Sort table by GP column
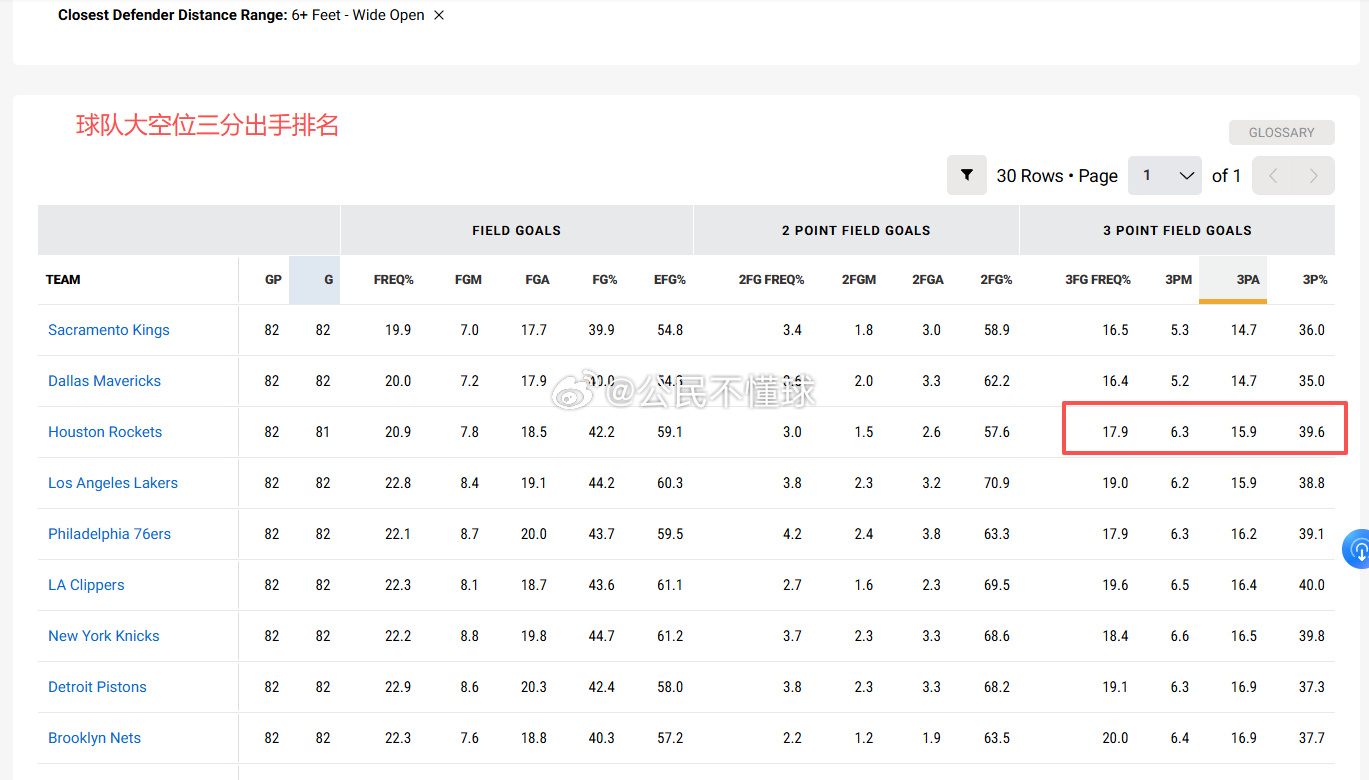This screenshot has height=780, width=1369. click(273, 280)
